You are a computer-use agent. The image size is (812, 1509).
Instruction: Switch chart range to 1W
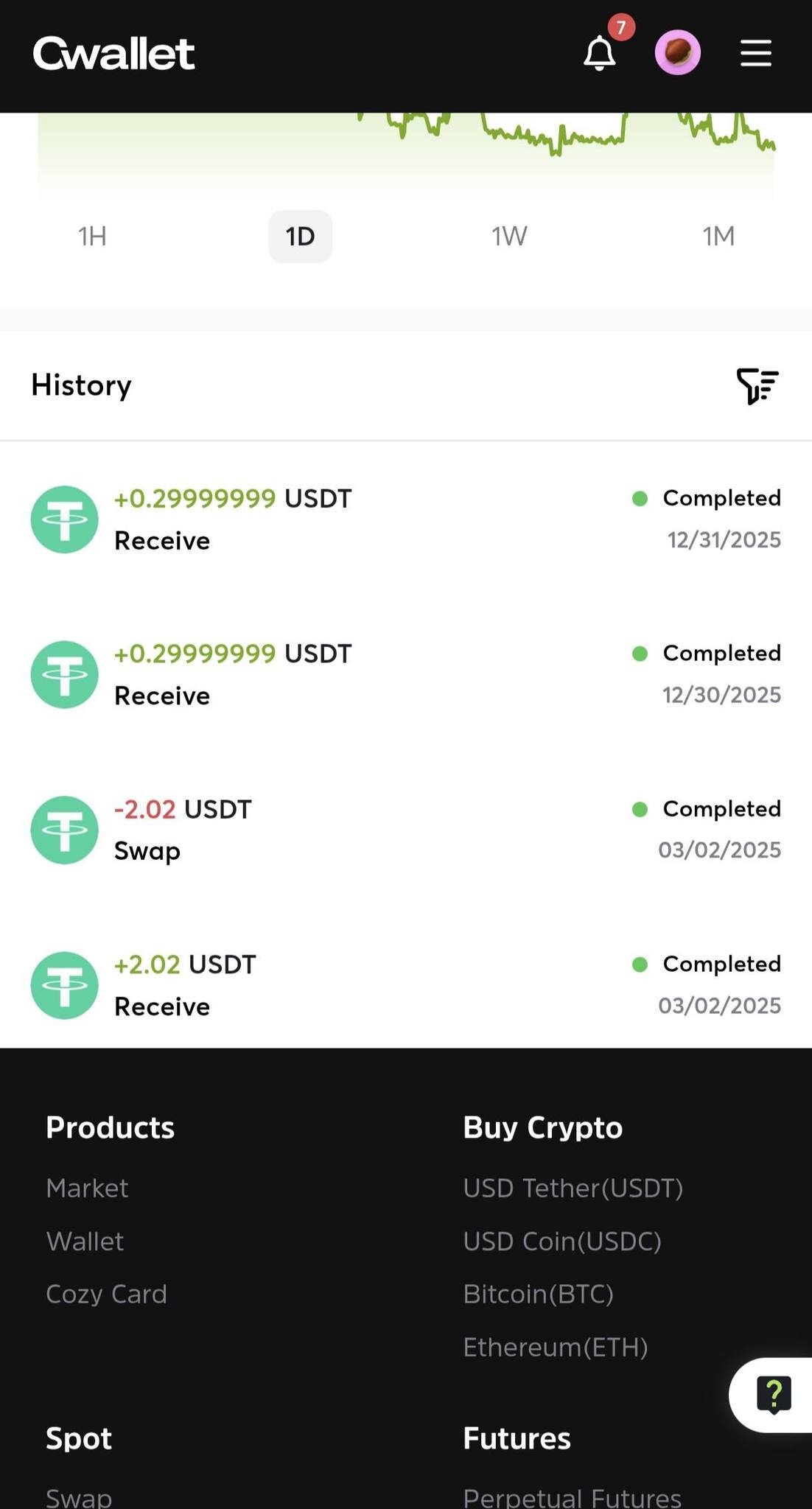click(509, 237)
